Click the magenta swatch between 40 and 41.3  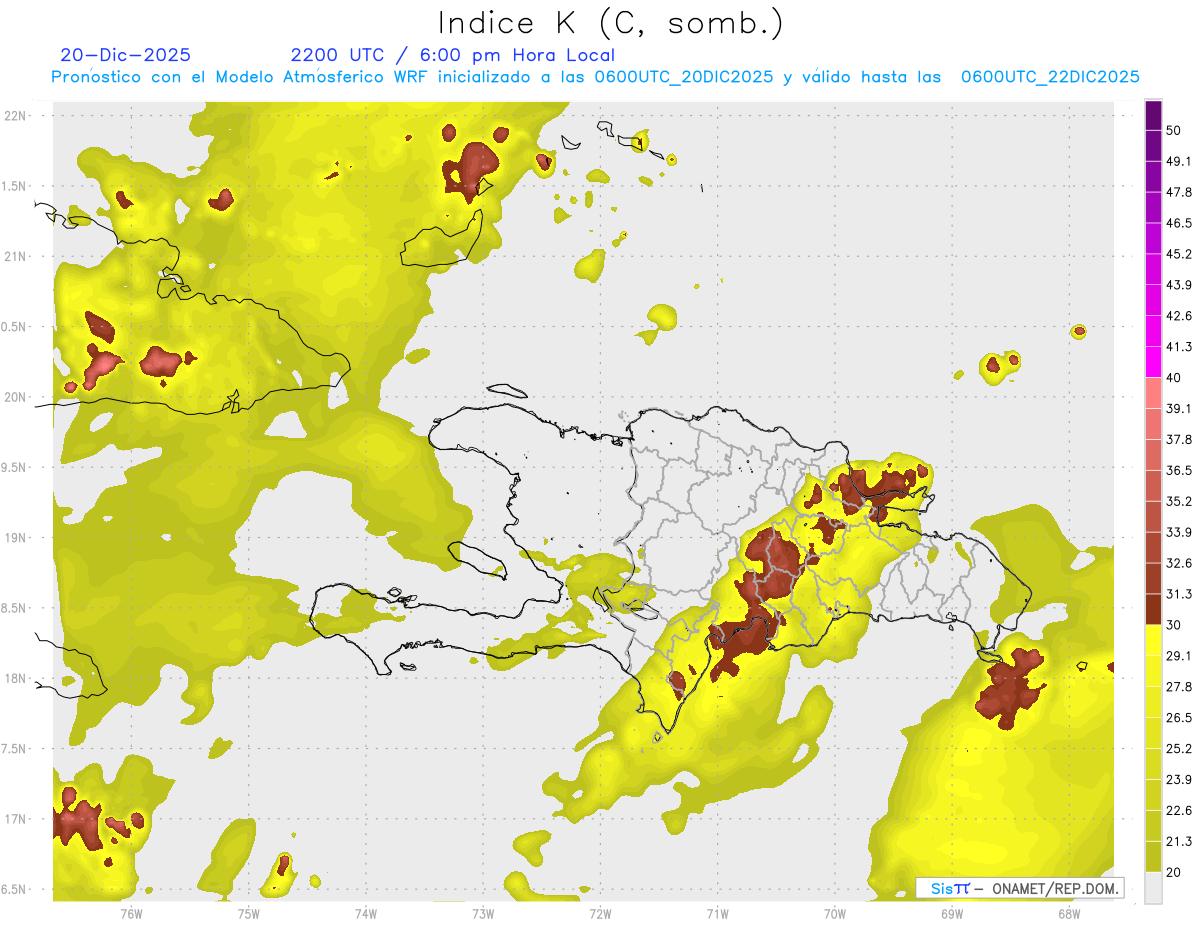1154,362
